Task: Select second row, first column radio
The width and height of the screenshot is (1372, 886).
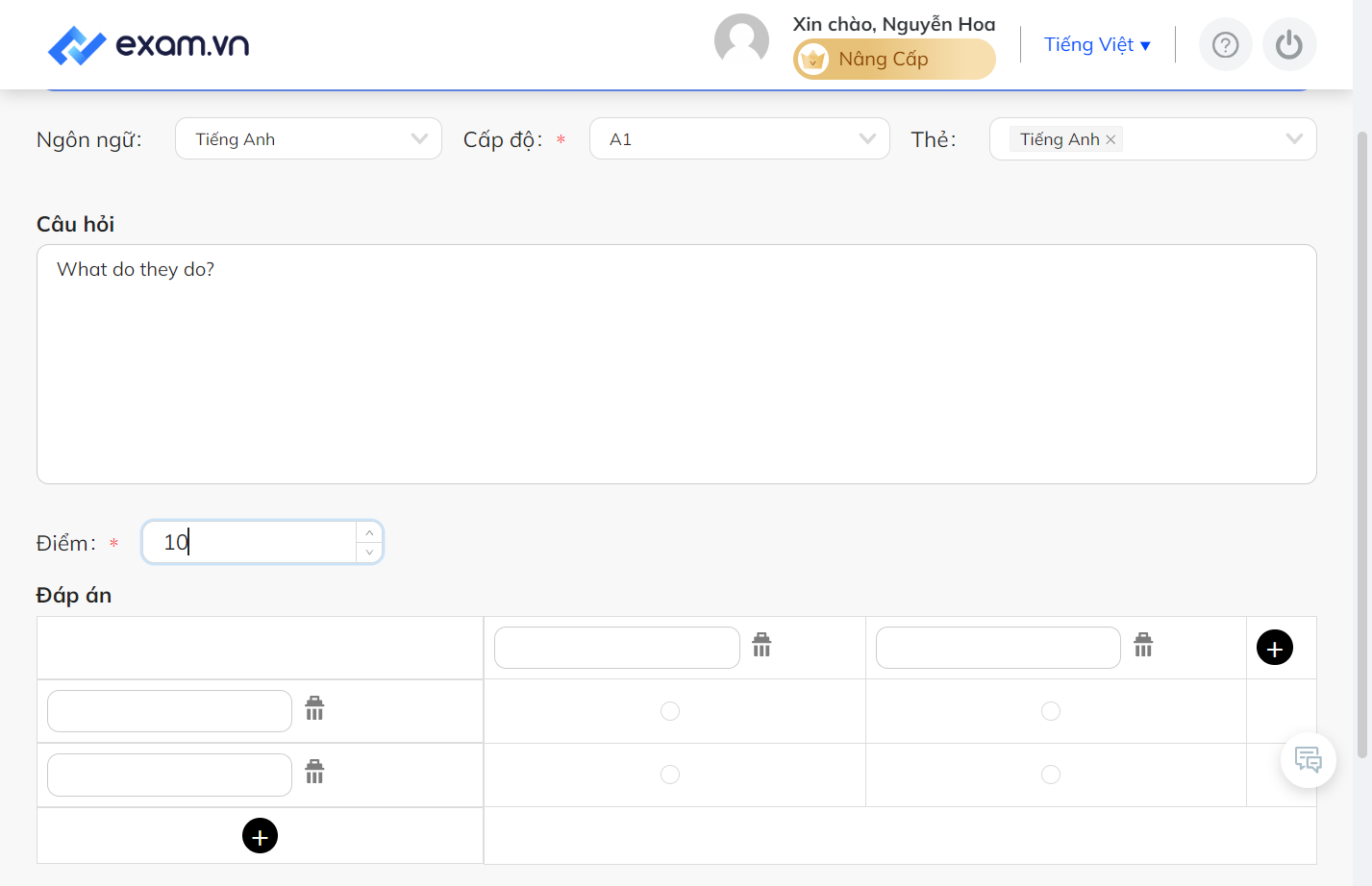Action: pos(670,775)
